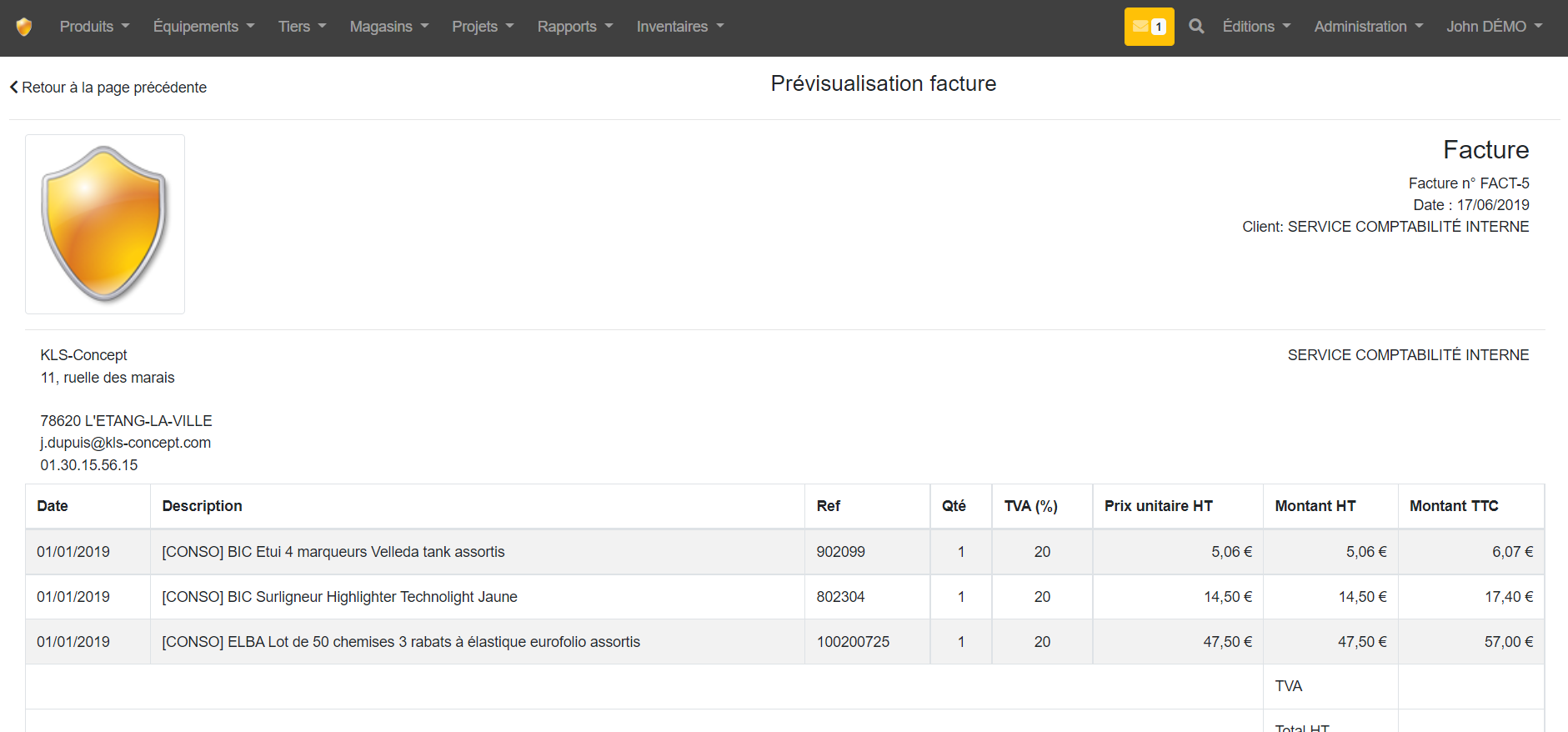Click the 57,00 € TTC amount
The width and height of the screenshot is (1568, 732).
1509,642
